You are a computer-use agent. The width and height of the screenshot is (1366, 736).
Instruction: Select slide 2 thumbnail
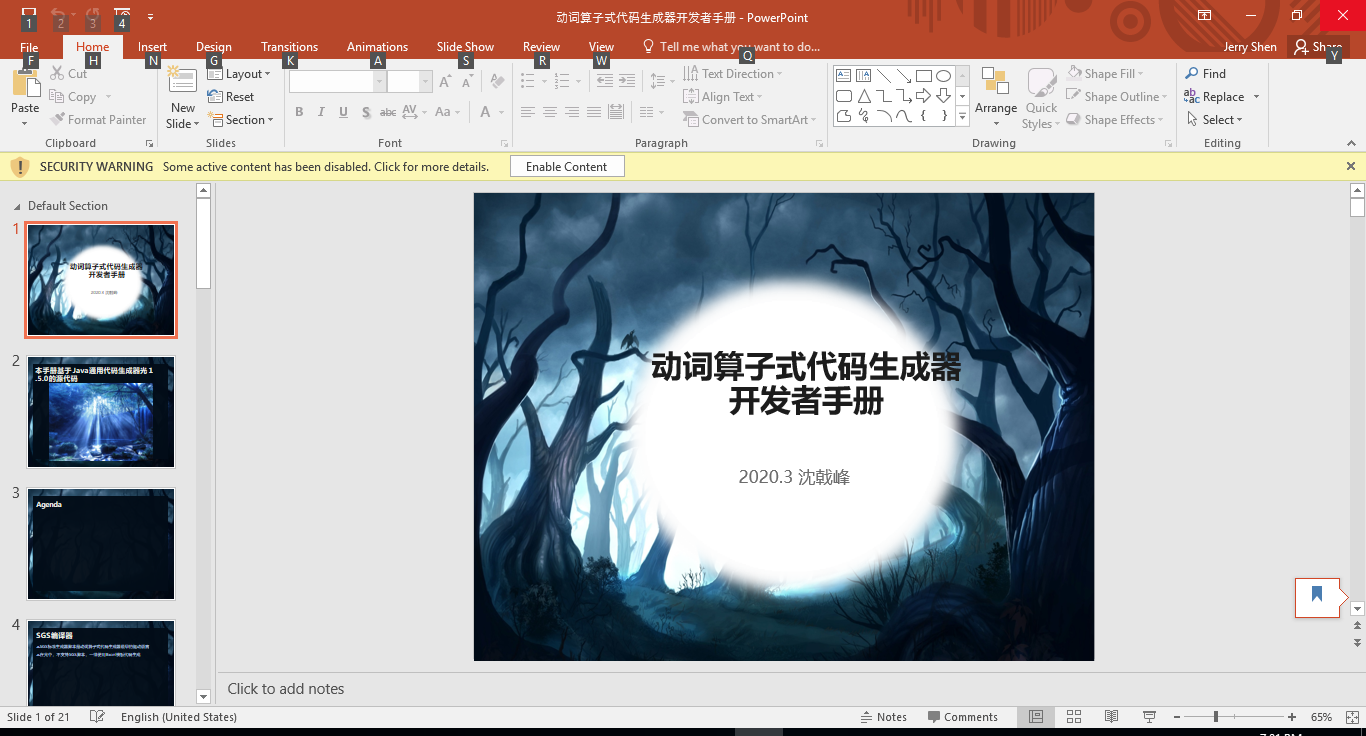(101, 412)
